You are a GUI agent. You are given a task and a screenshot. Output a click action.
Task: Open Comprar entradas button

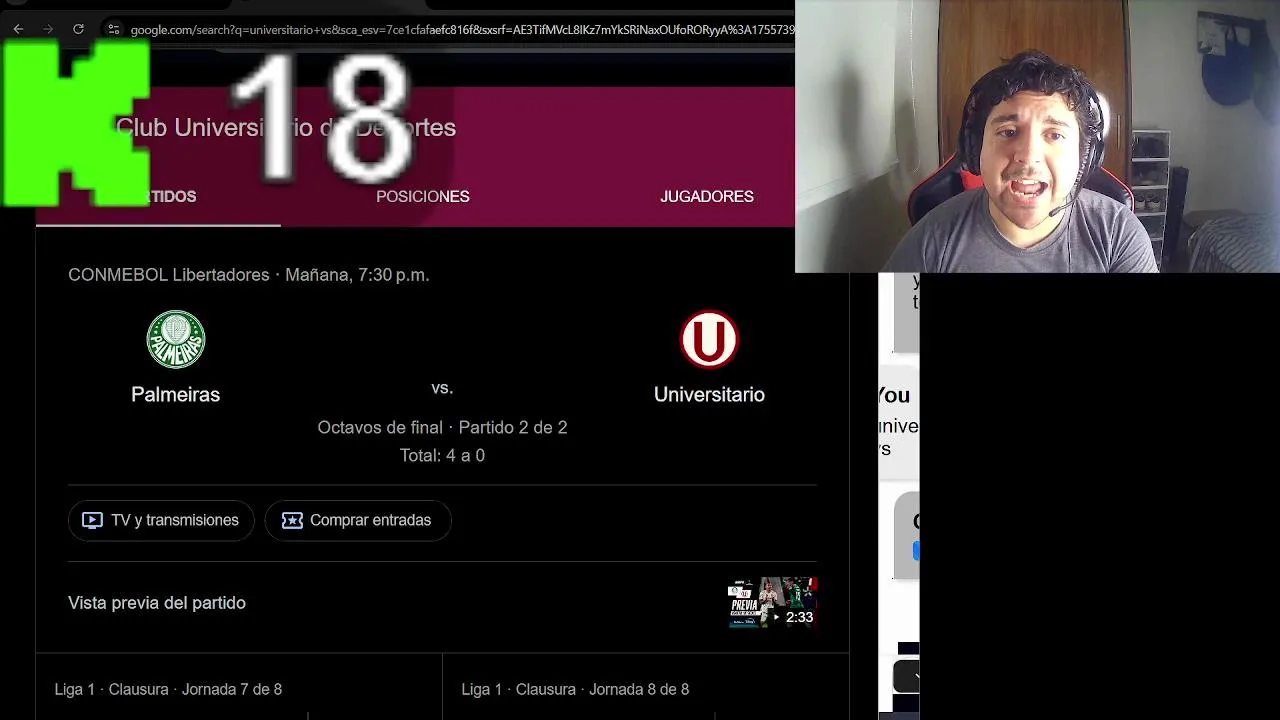pos(358,521)
